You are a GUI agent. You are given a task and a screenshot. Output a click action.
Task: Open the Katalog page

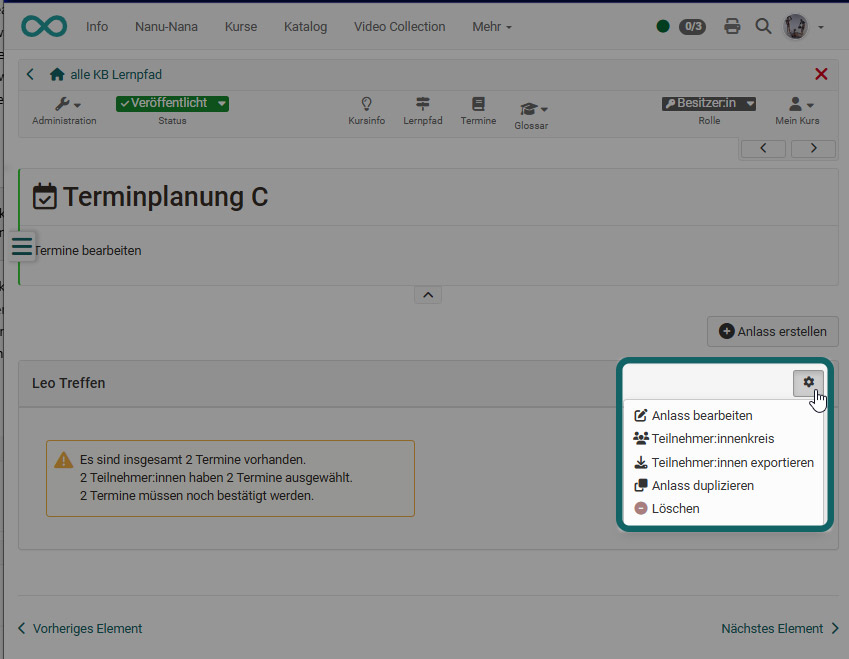305,27
